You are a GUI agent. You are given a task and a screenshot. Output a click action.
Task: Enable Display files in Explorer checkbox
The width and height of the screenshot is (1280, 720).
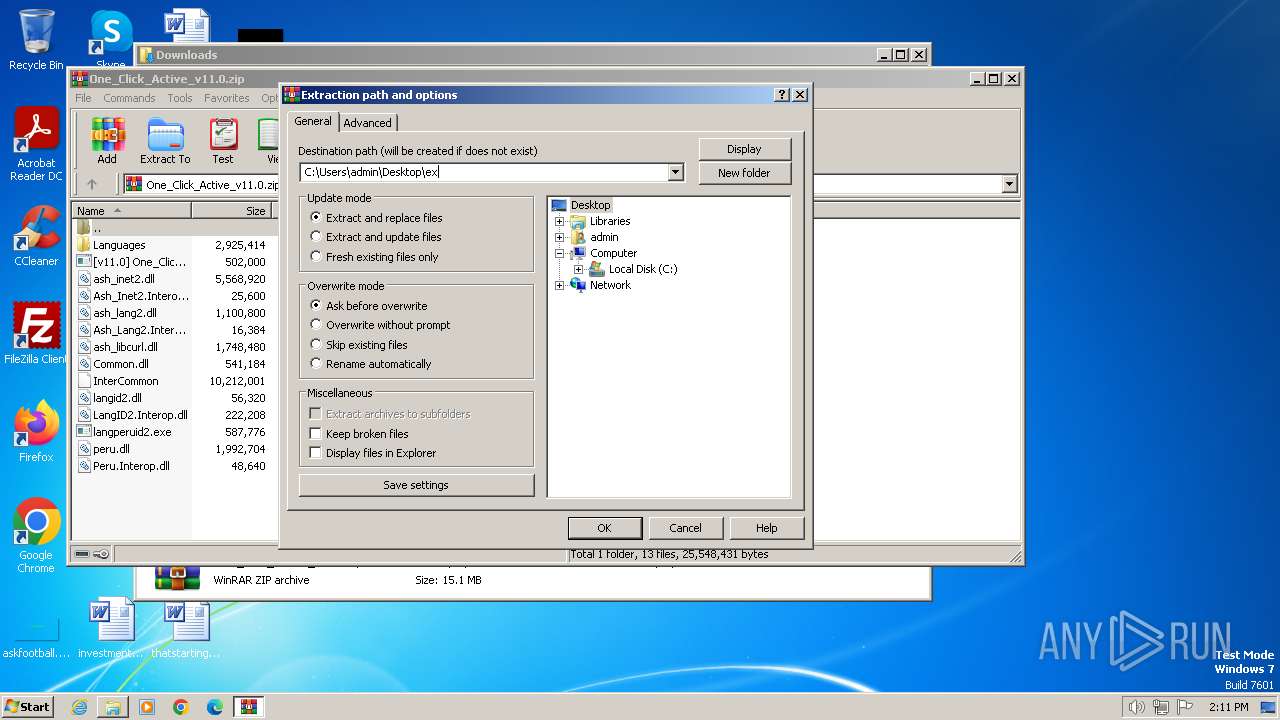(316, 453)
